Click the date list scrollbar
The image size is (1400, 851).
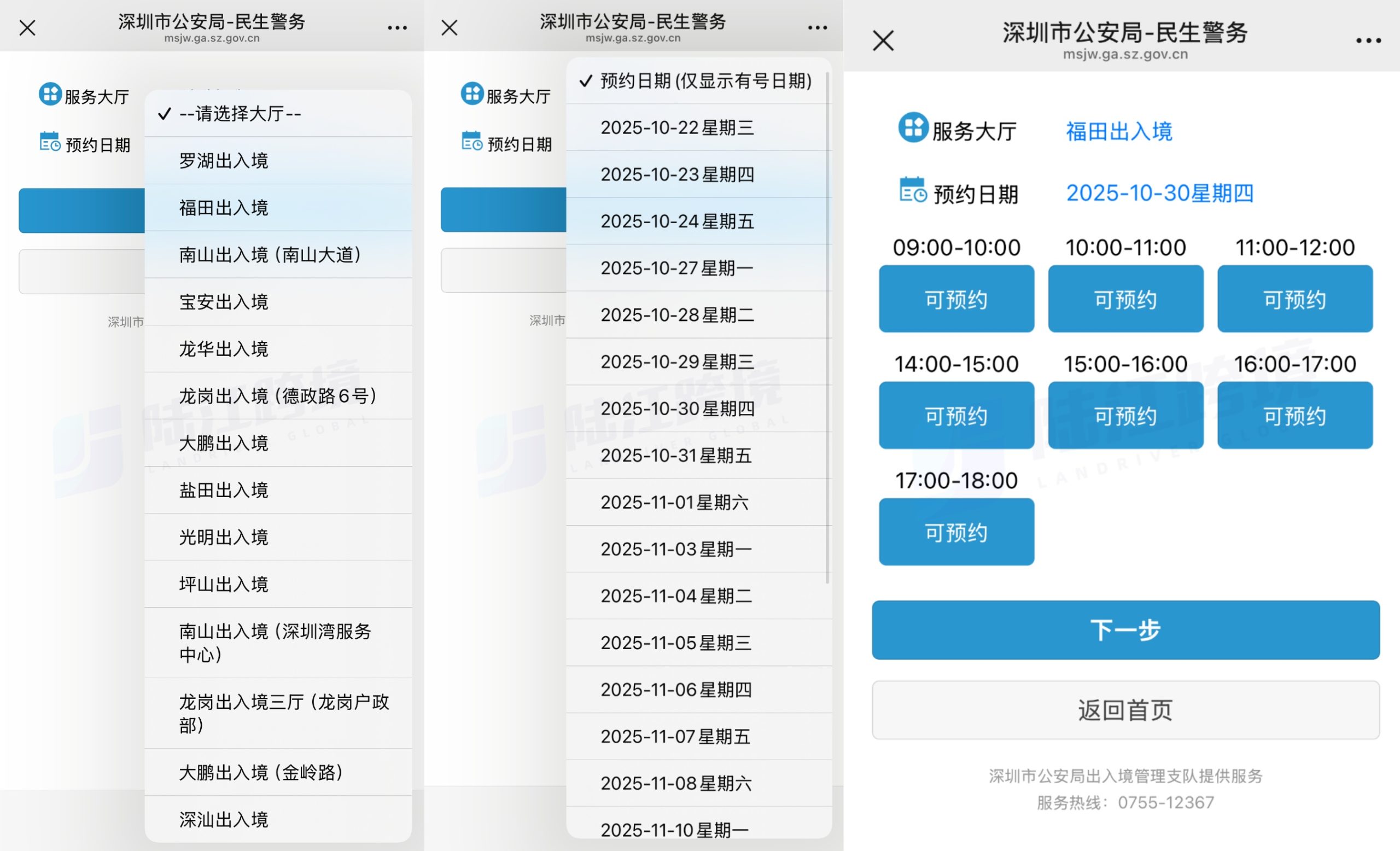(827, 327)
